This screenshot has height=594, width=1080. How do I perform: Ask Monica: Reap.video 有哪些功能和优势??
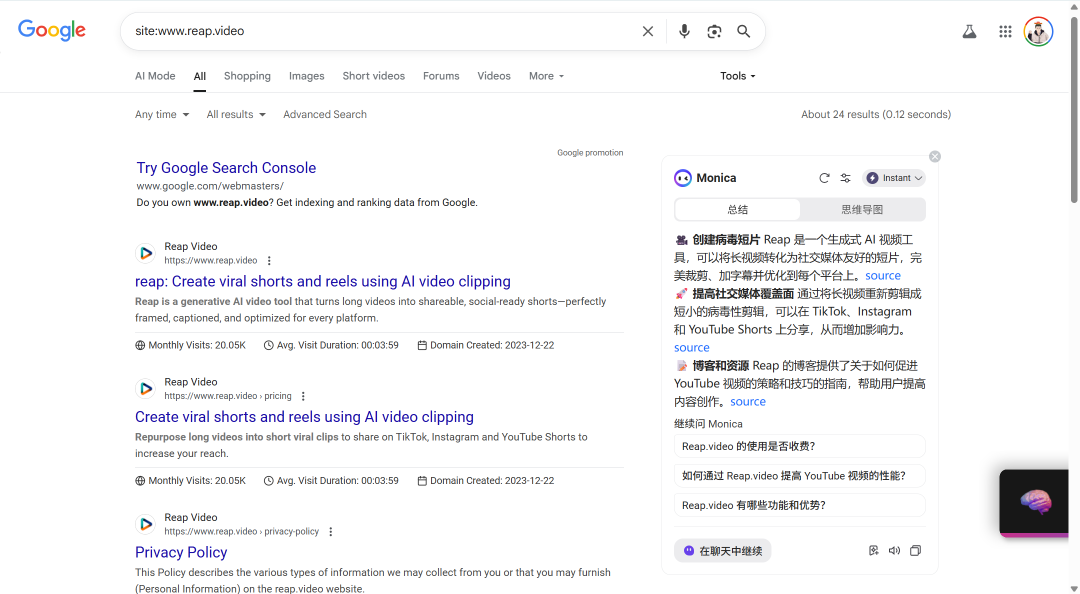pos(799,506)
